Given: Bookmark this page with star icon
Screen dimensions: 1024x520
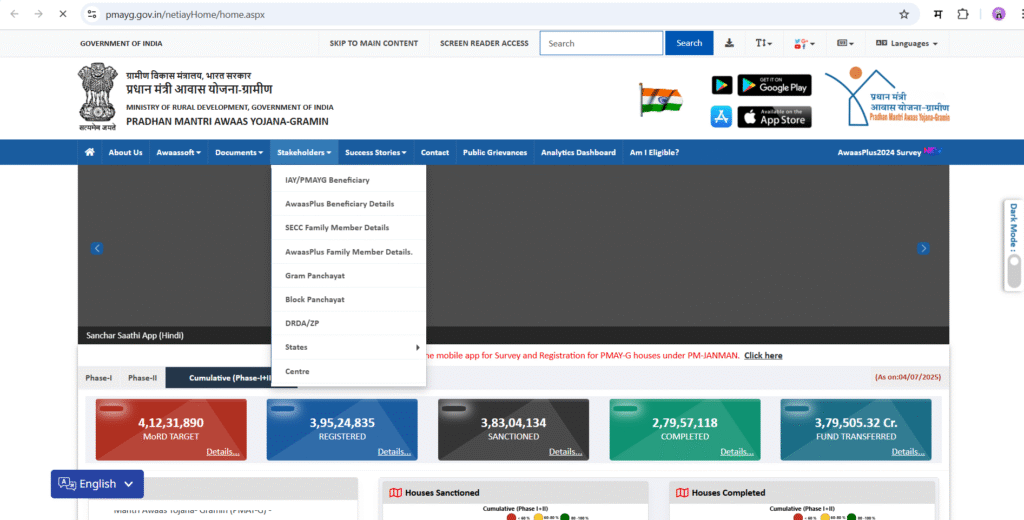Looking at the screenshot, I should pos(904,14).
